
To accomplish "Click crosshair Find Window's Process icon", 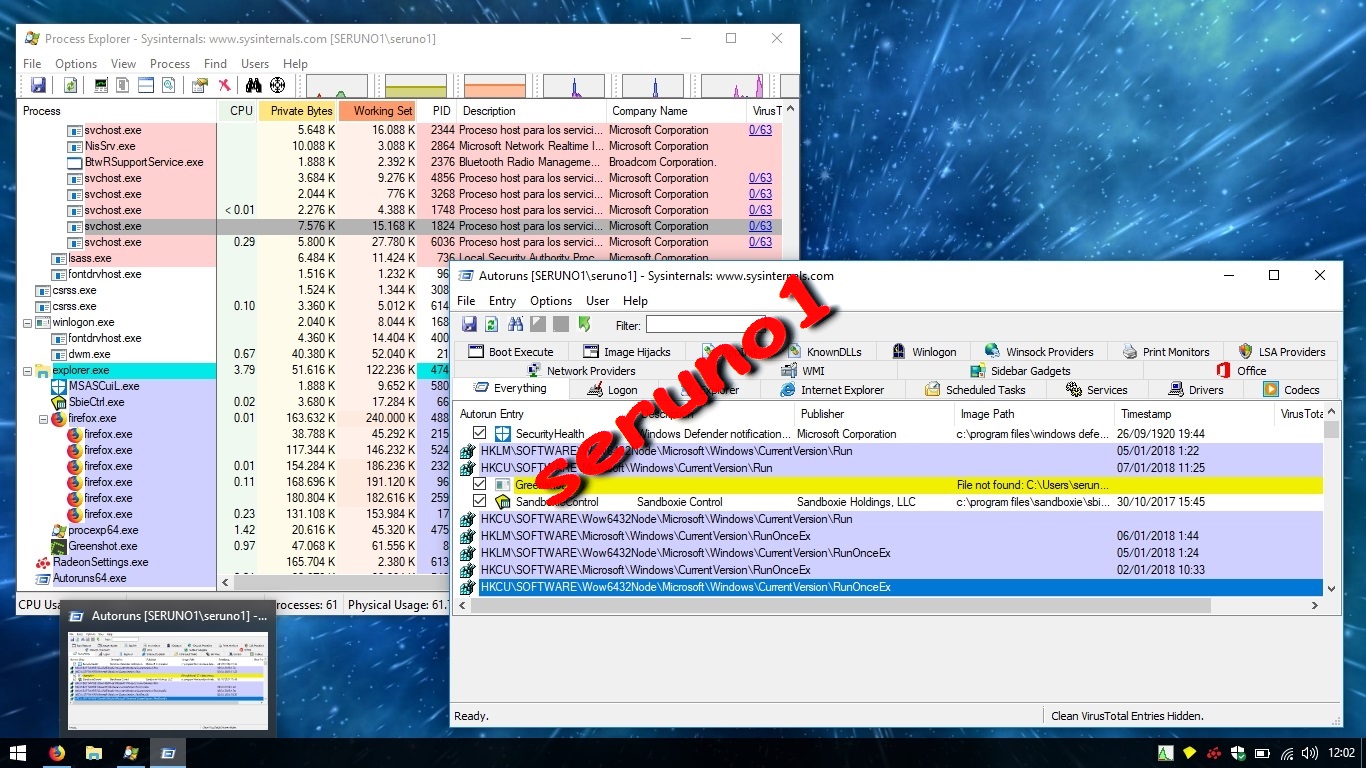I will [x=278, y=86].
